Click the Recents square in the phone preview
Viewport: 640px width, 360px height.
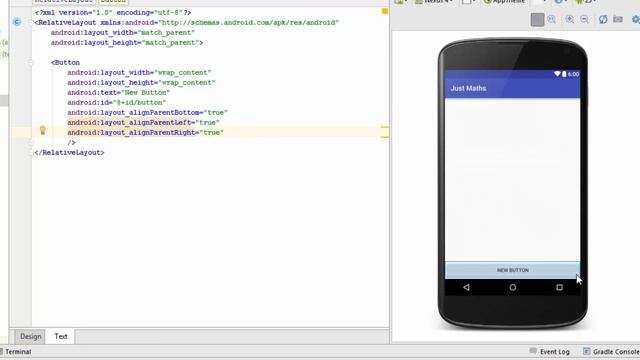click(x=559, y=287)
